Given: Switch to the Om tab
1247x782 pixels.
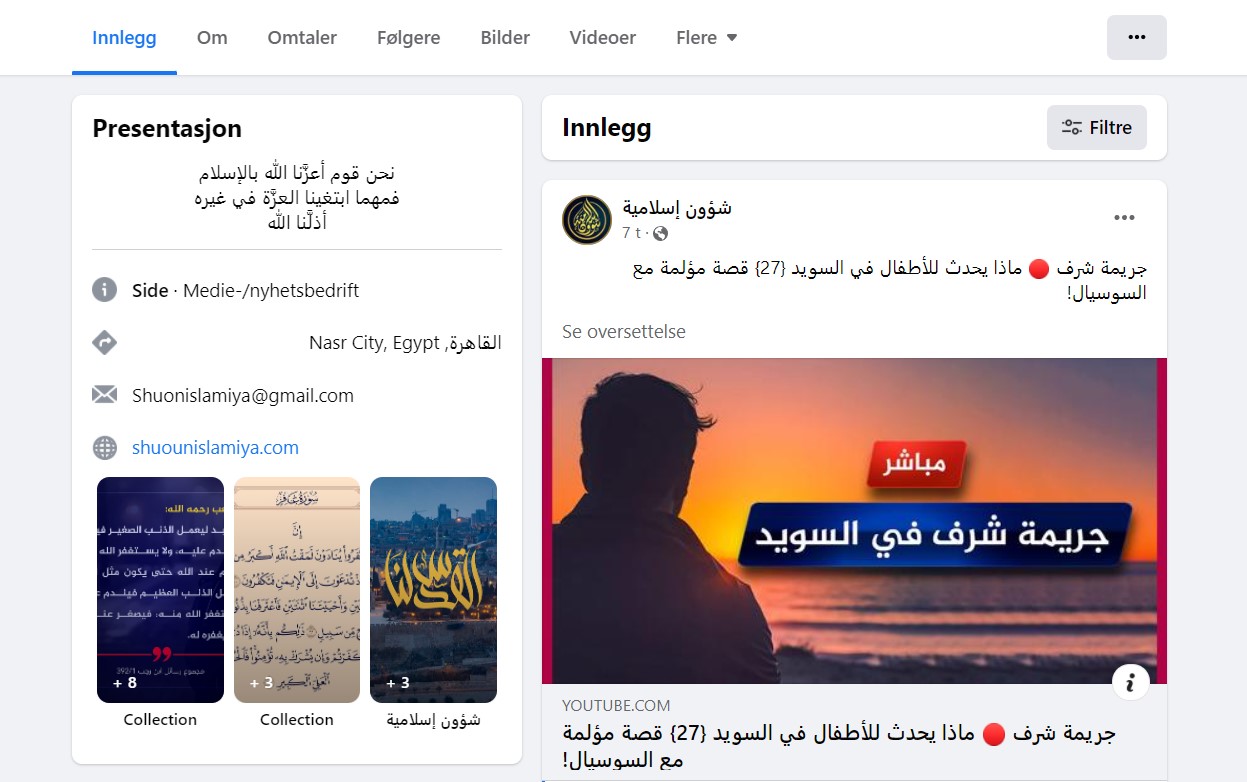Looking at the screenshot, I should (212, 38).
